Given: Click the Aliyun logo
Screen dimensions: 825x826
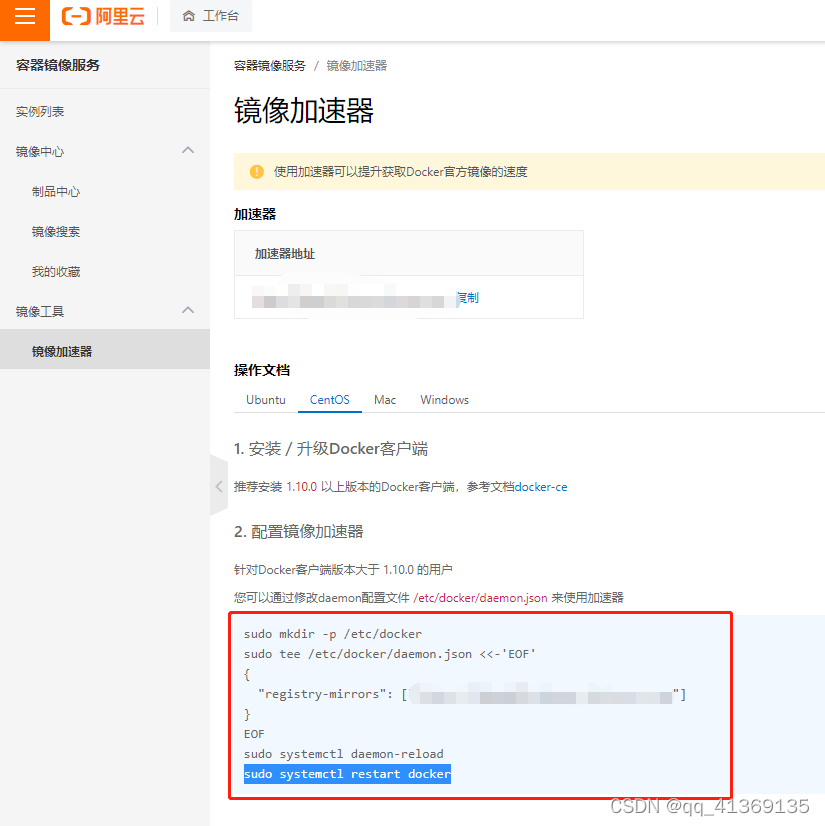Looking at the screenshot, I should tap(103, 16).
